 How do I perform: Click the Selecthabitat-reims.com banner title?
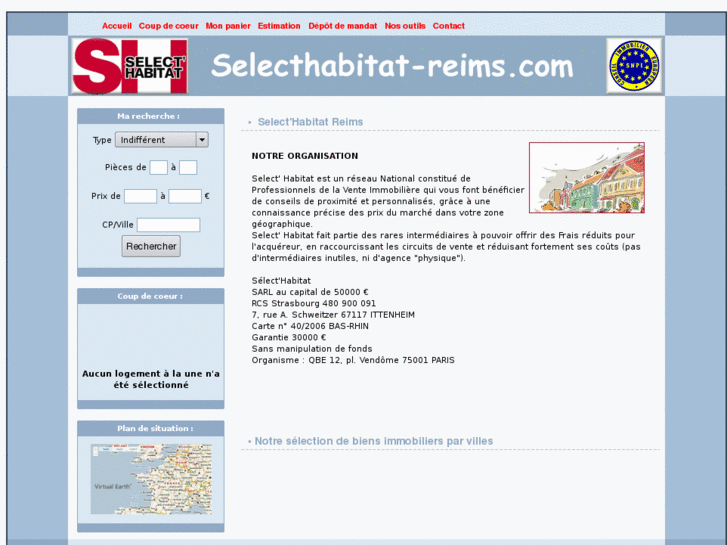(392, 66)
